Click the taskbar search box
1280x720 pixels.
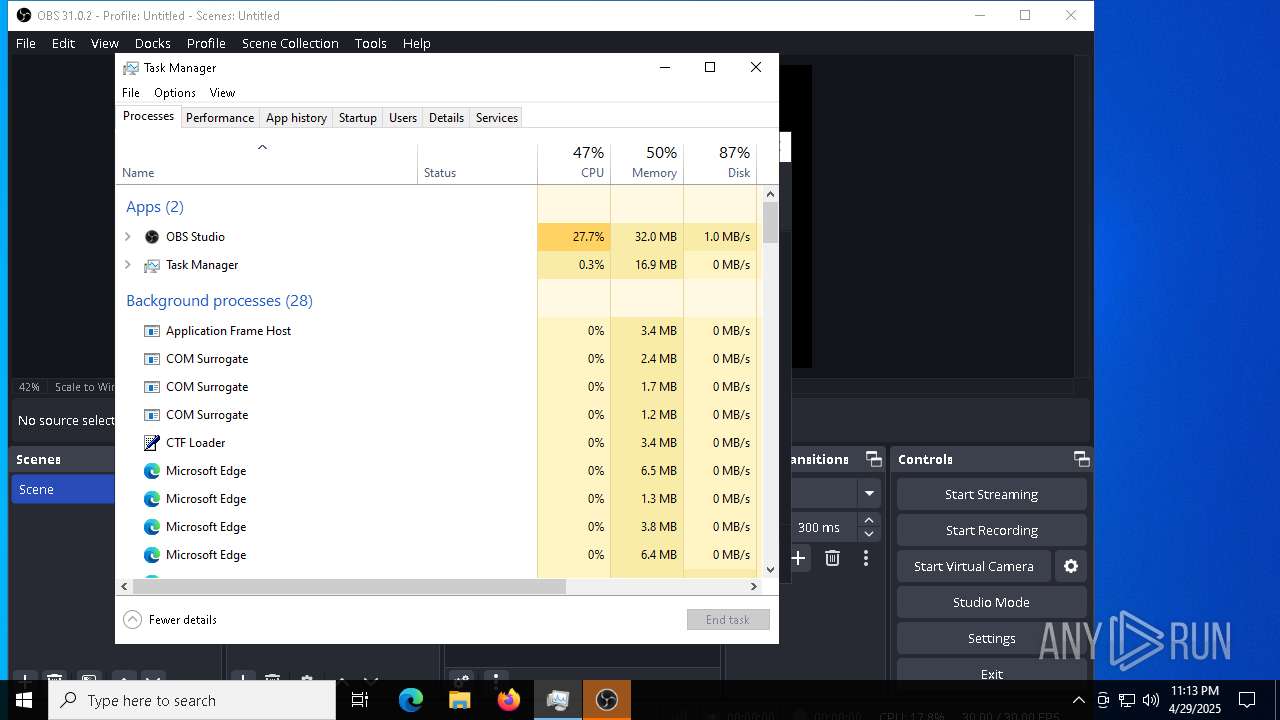[192, 700]
